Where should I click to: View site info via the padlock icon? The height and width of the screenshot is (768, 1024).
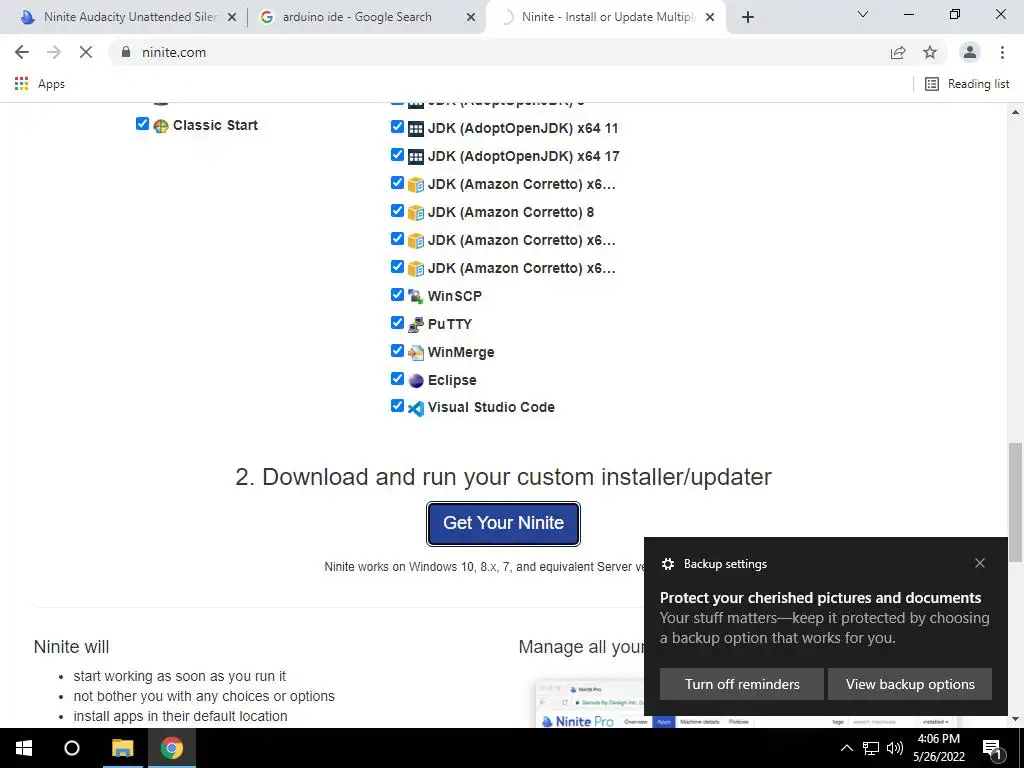point(126,52)
